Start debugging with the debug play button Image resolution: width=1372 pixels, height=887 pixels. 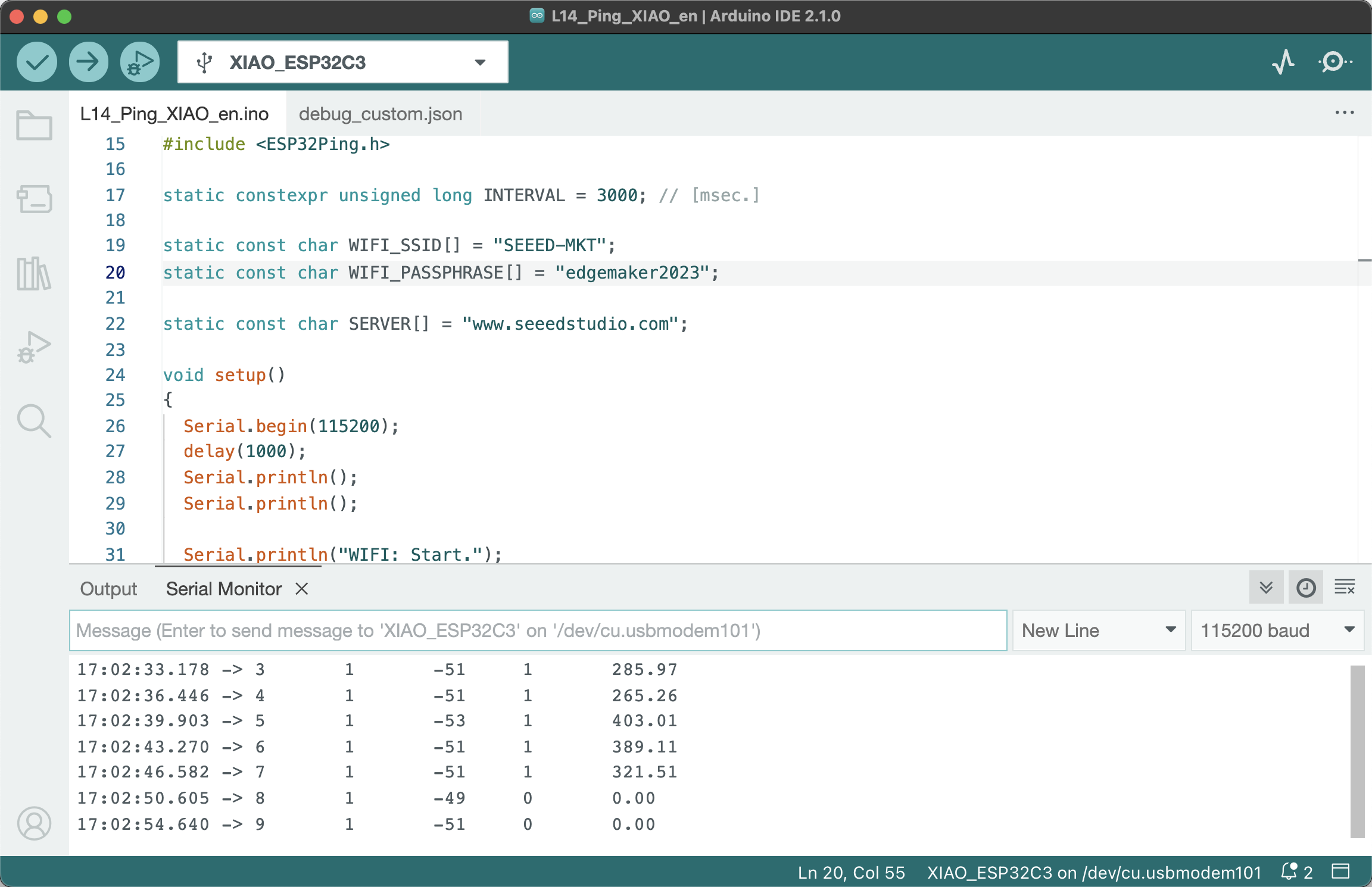[x=140, y=62]
